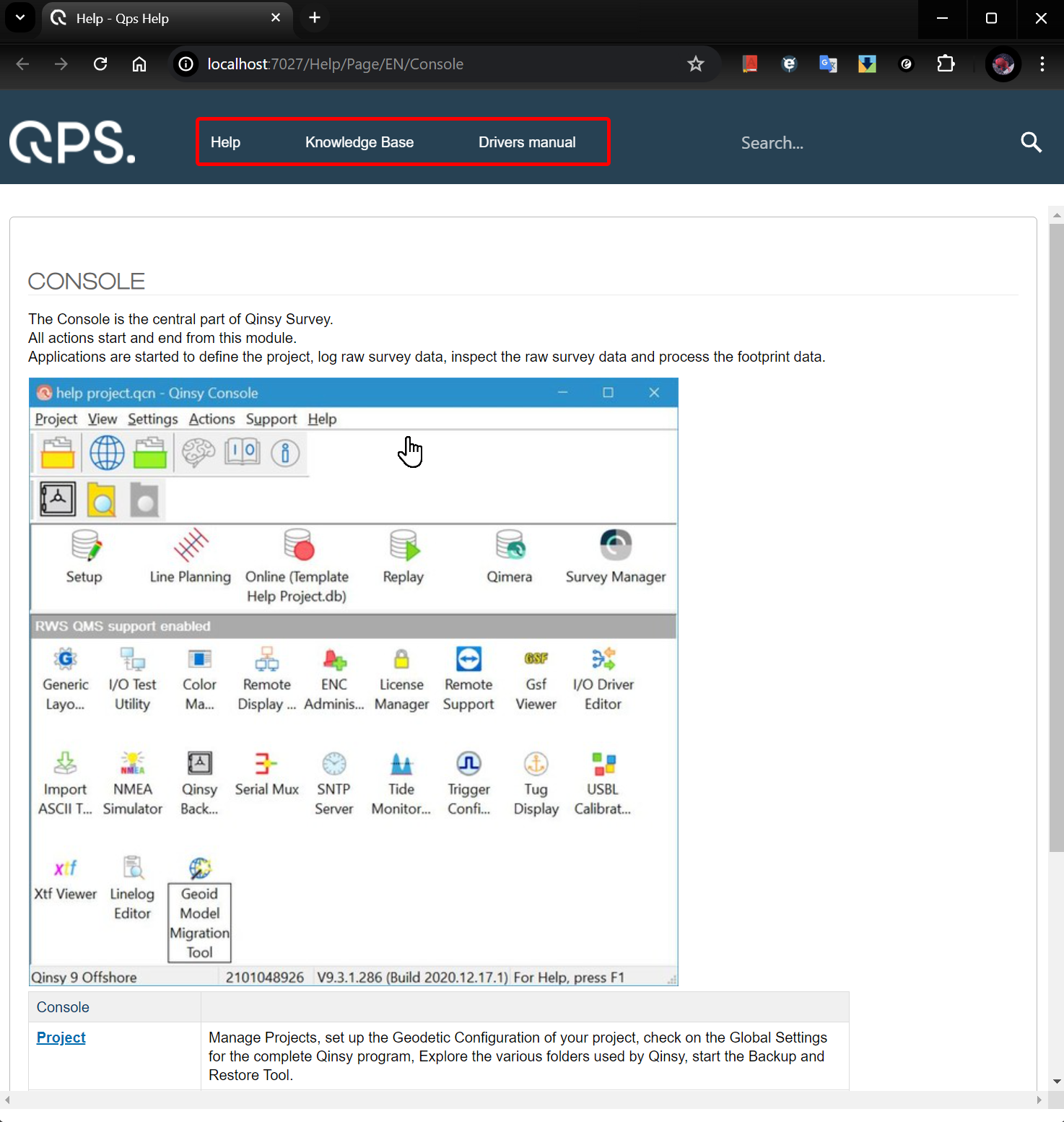This screenshot has height=1122, width=1064.
Task: Go to the browser home page
Action: click(139, 64)
